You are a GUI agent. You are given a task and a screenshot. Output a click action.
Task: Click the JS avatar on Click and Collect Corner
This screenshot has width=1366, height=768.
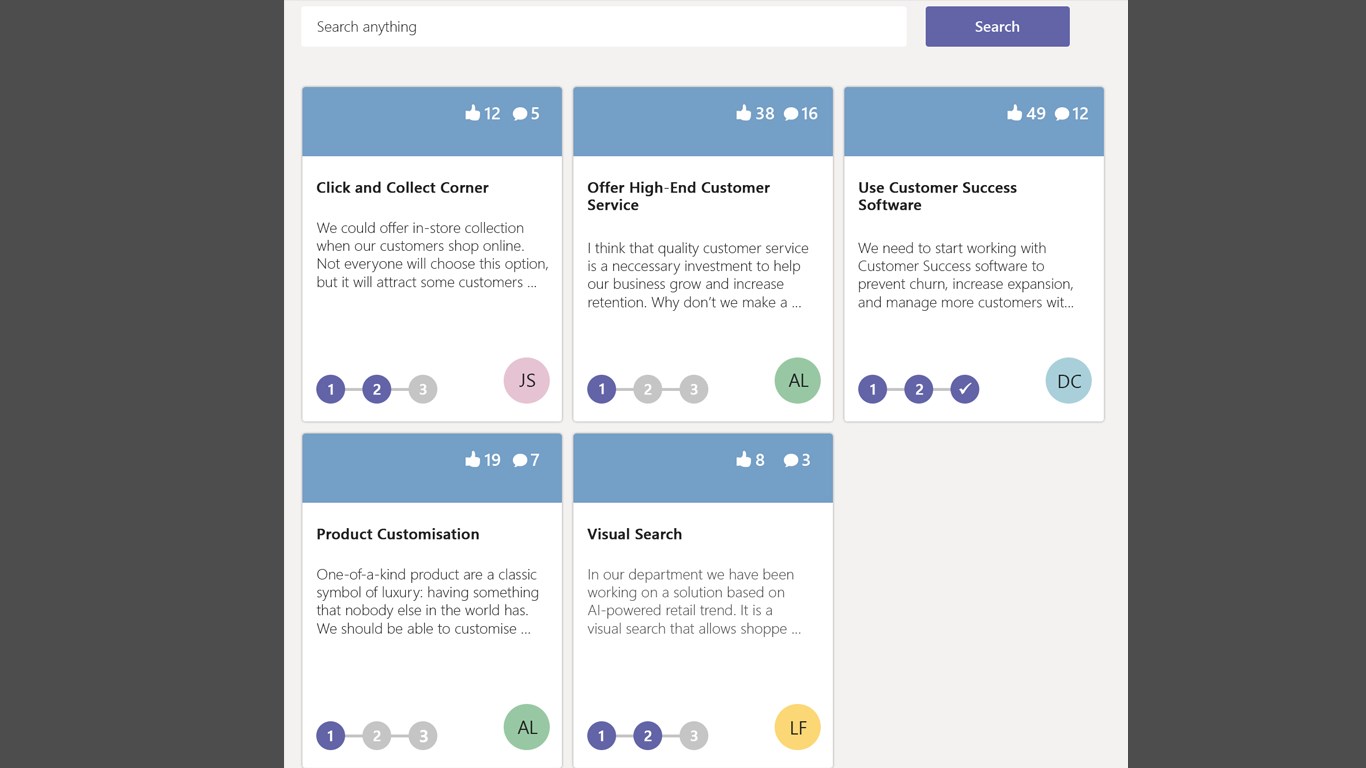(x=527, y=380)
